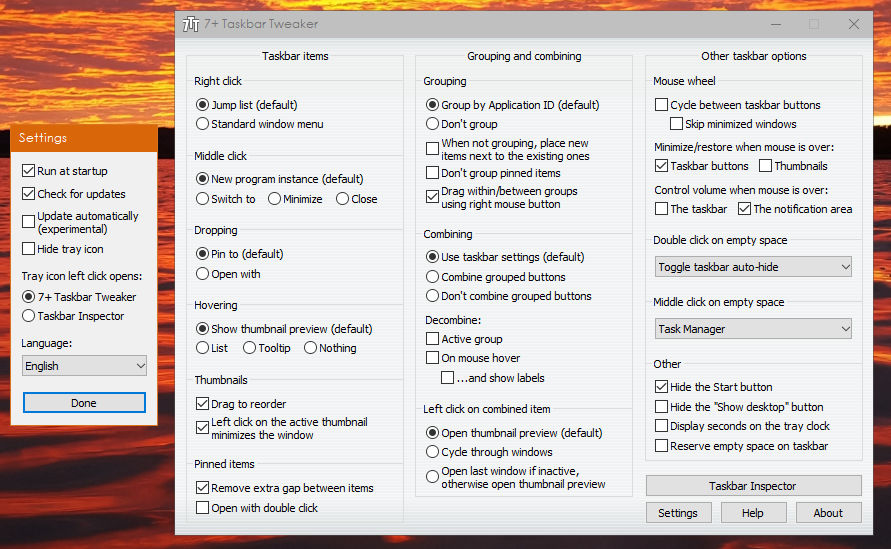Screen dimensions: 891x549
Task: Toggle Taskbar buttons minimize/restore checkbox
Action: click(x=702, y=166)
